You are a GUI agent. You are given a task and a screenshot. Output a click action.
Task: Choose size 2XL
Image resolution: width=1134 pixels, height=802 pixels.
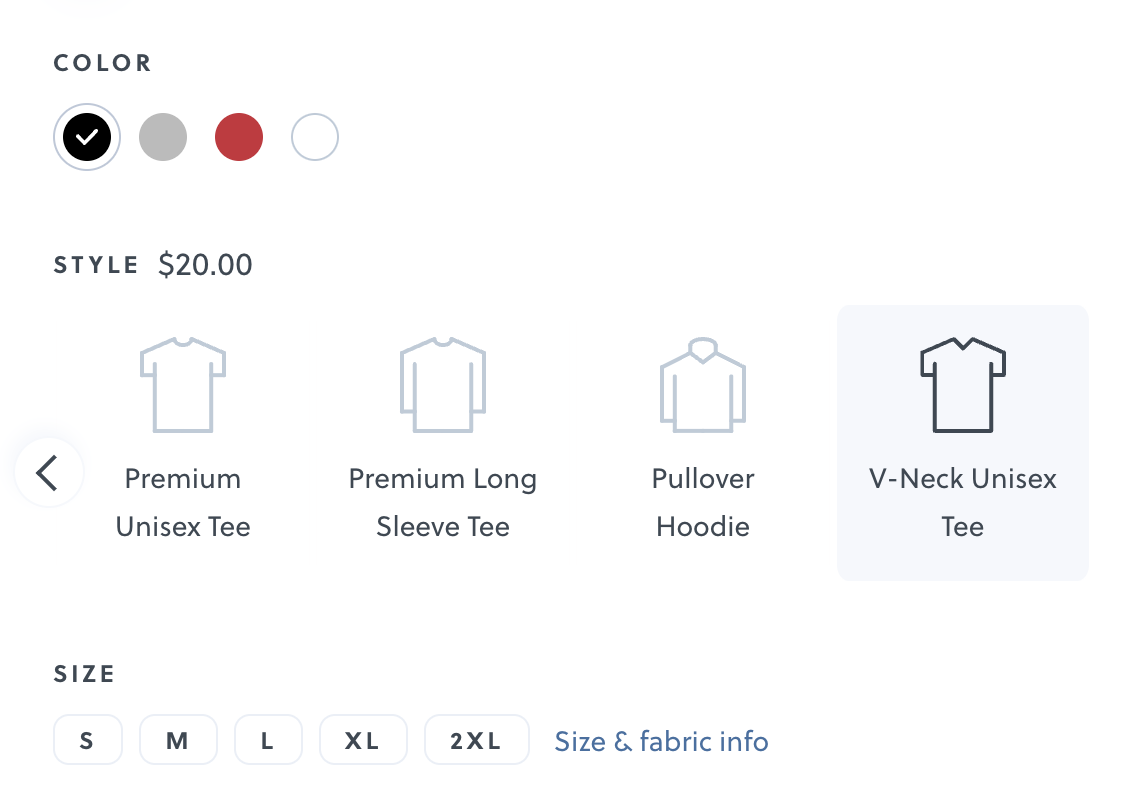tap(476, 740)
